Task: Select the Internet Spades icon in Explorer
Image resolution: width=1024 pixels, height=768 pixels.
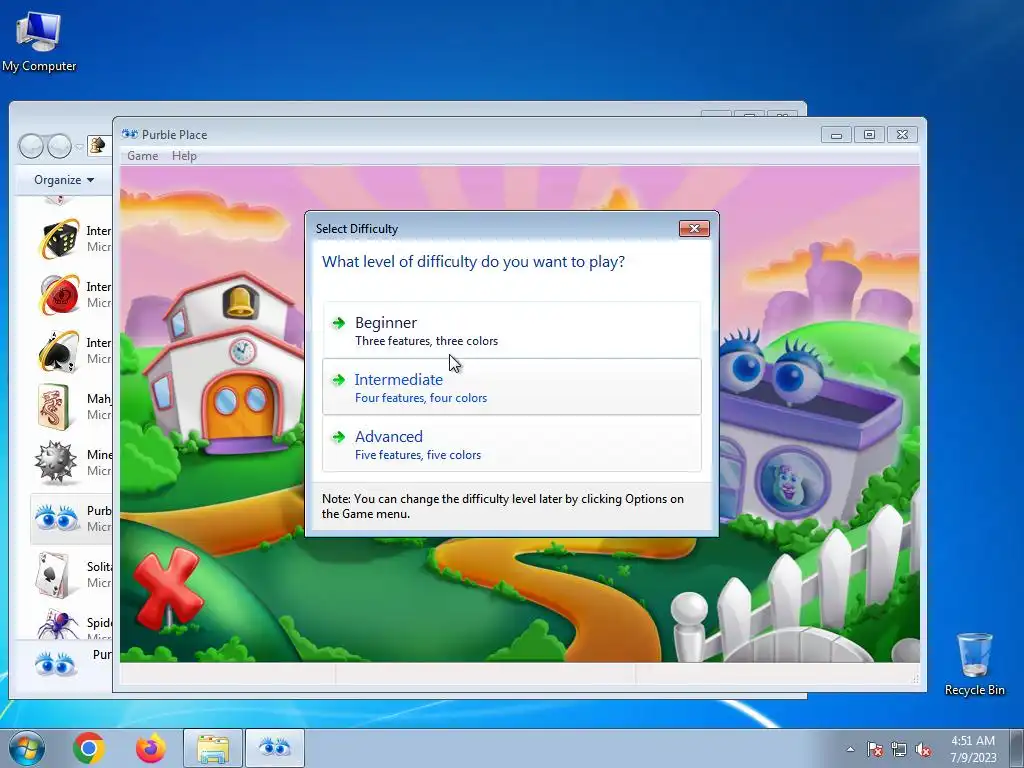Action: [58, 351]
